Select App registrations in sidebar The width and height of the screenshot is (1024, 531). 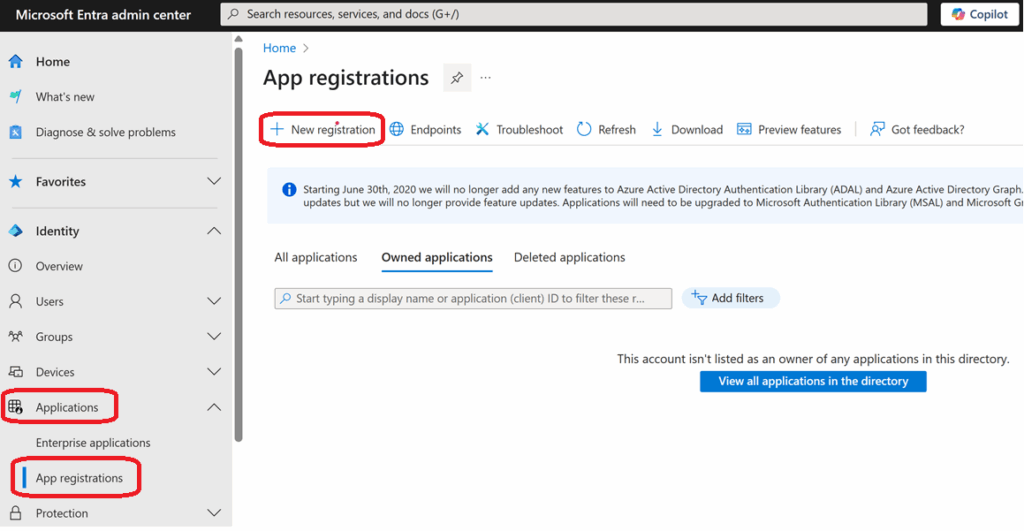point(79,478)
